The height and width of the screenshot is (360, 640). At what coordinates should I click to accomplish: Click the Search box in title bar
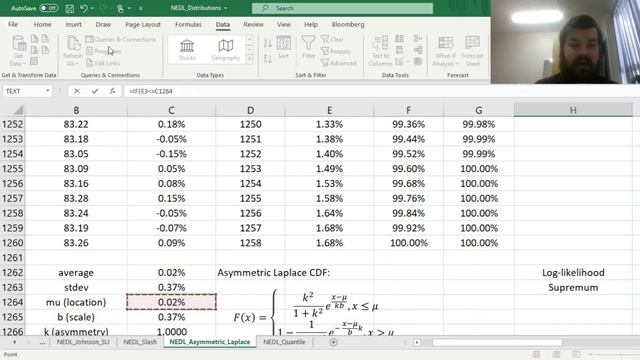(x=342, y=8)
